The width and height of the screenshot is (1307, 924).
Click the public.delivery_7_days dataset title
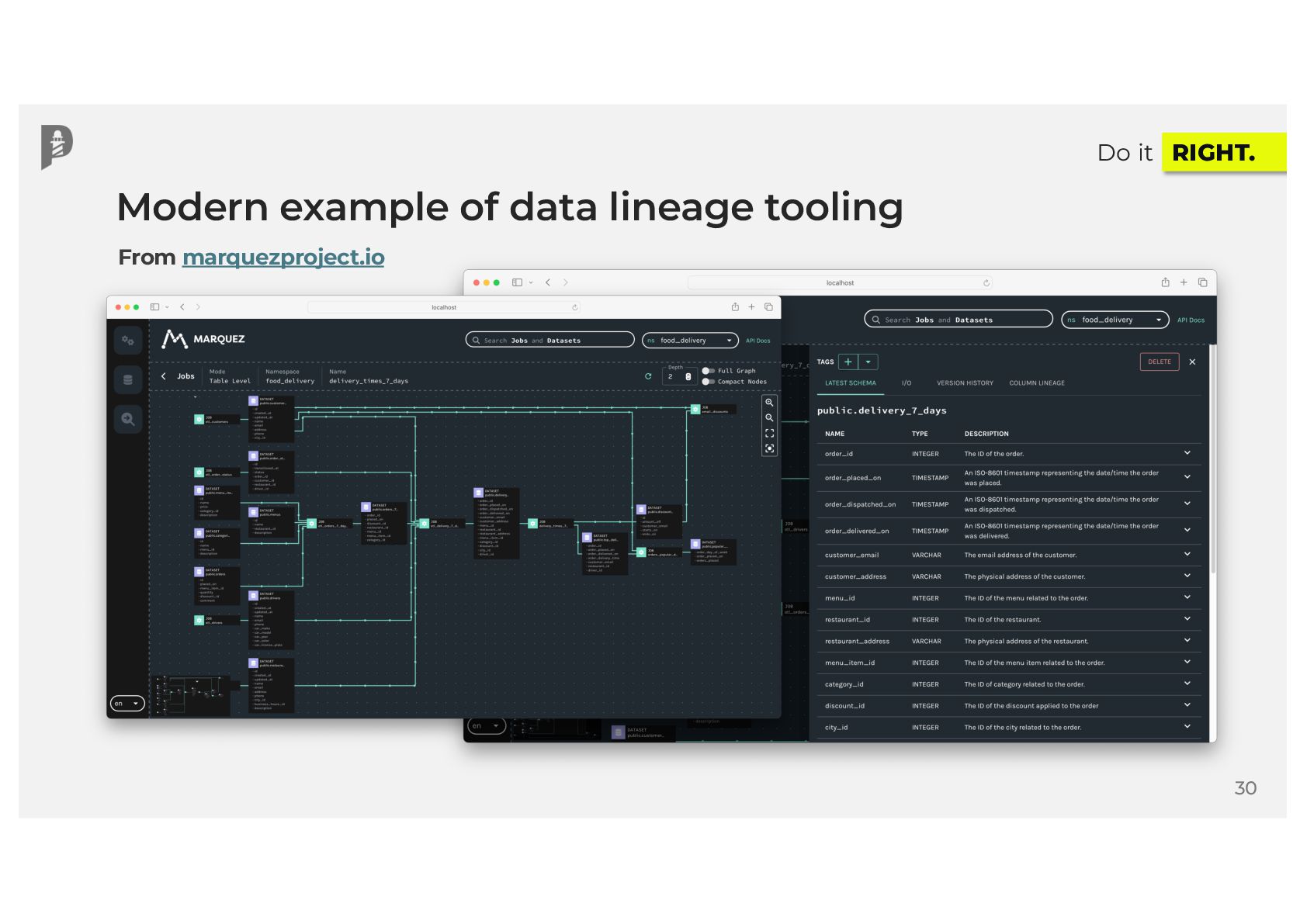click(882, 410)
